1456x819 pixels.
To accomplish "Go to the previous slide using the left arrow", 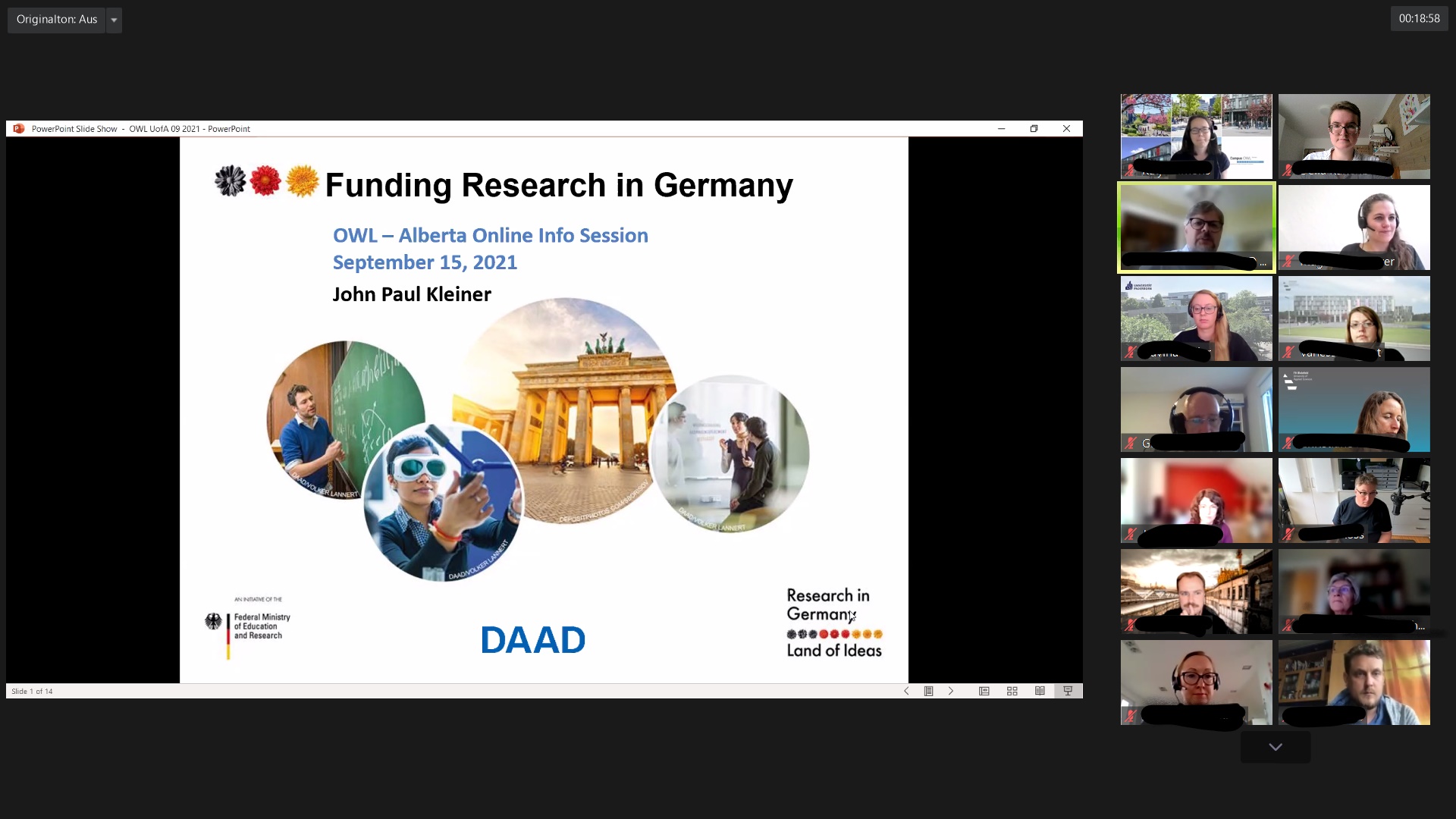I will pos(906,691).
